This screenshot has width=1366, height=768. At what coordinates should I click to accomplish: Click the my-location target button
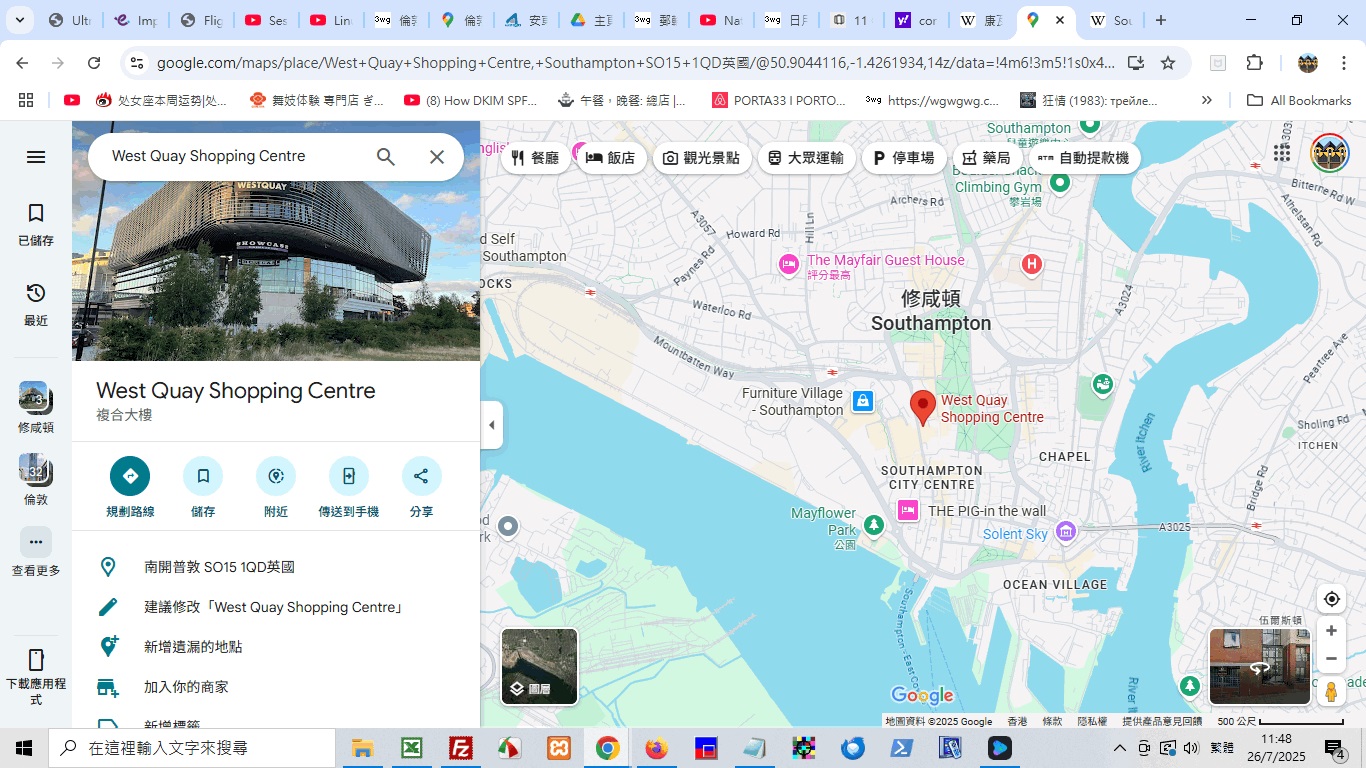[1331, 599]
